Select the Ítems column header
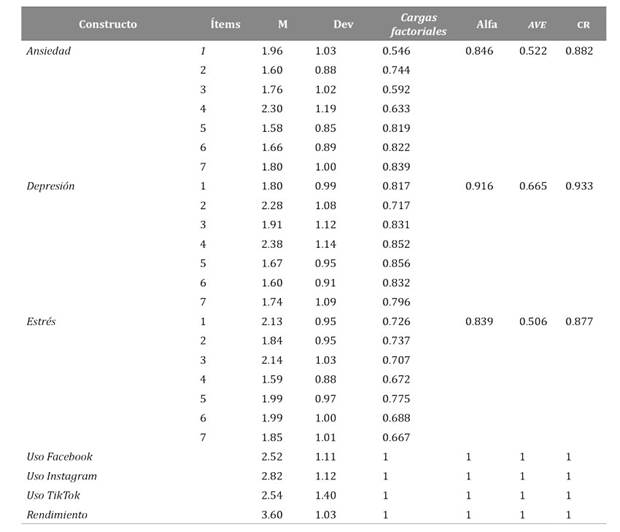The image size is (620, 532). pos(226,23)
